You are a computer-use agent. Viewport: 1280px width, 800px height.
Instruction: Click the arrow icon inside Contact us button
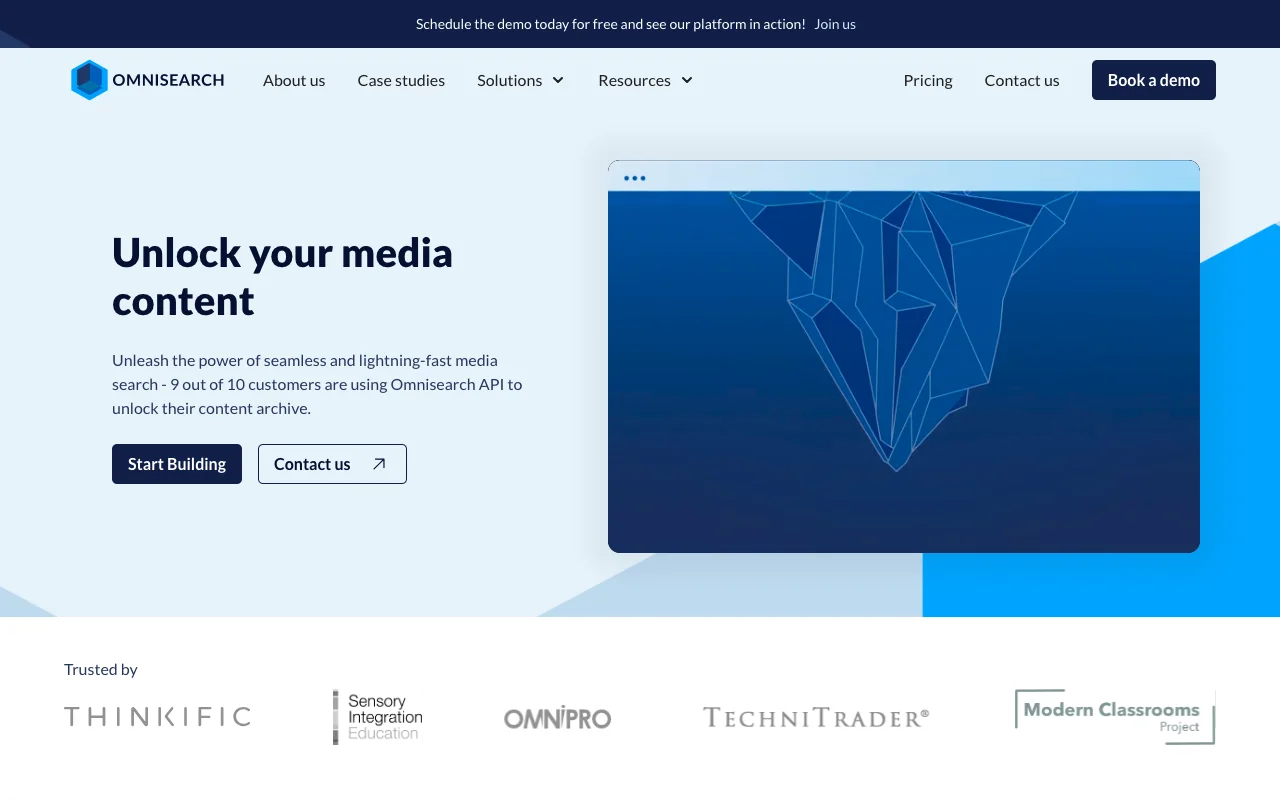click(378, 464)
